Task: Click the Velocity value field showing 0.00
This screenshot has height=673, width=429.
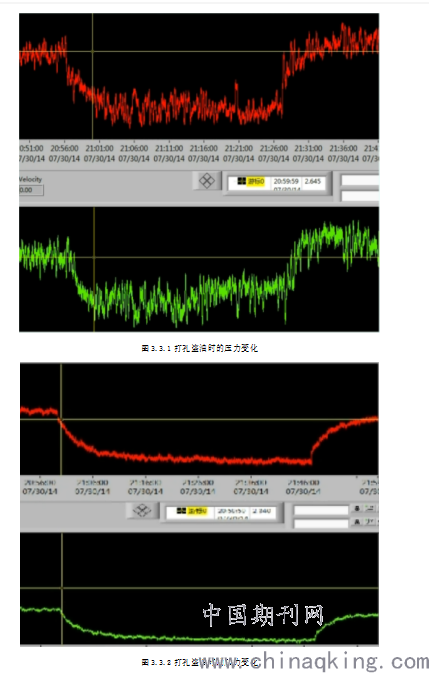Action: tap(31, 190)
